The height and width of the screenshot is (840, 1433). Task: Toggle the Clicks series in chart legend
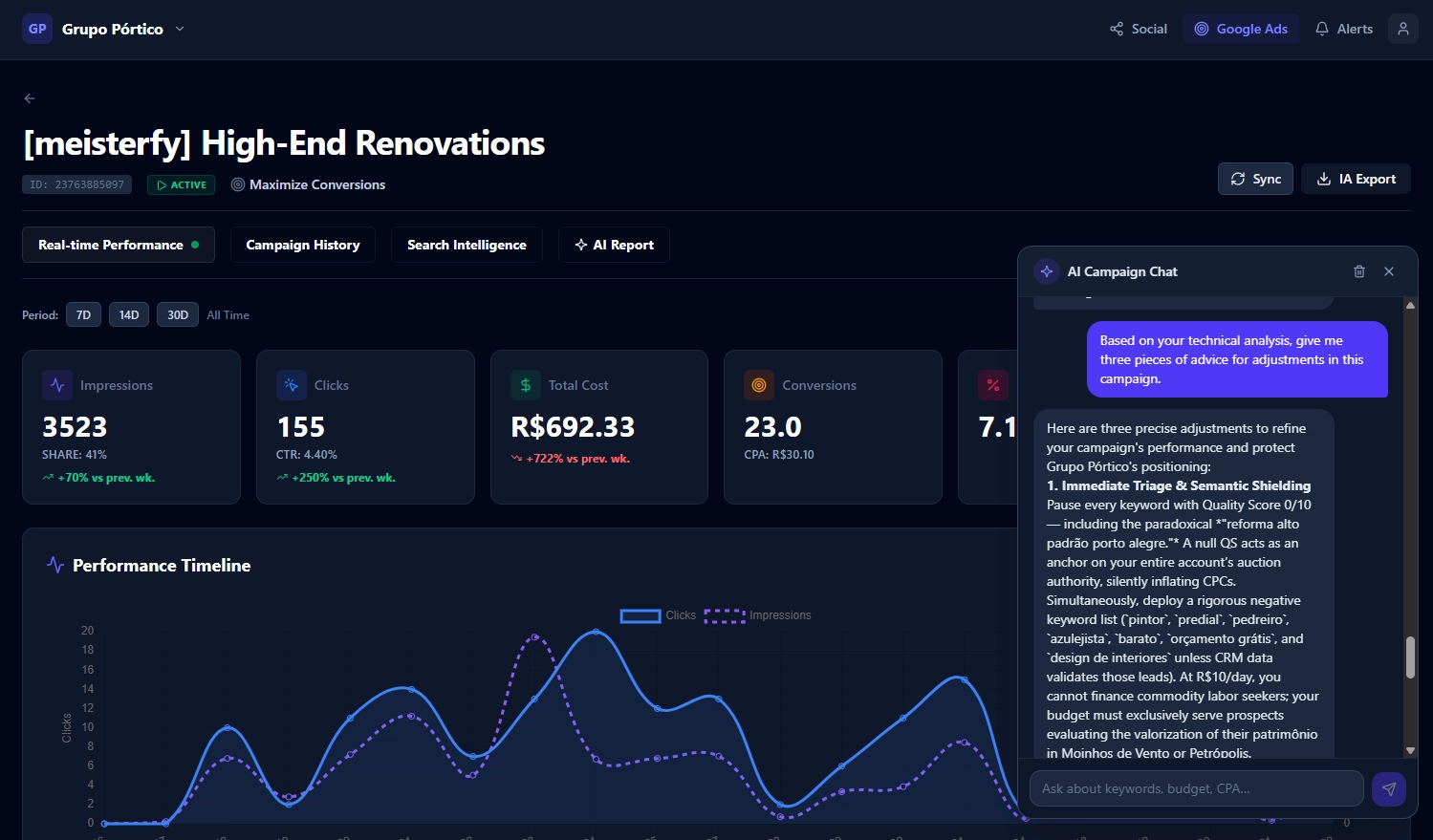coord(658,615)
